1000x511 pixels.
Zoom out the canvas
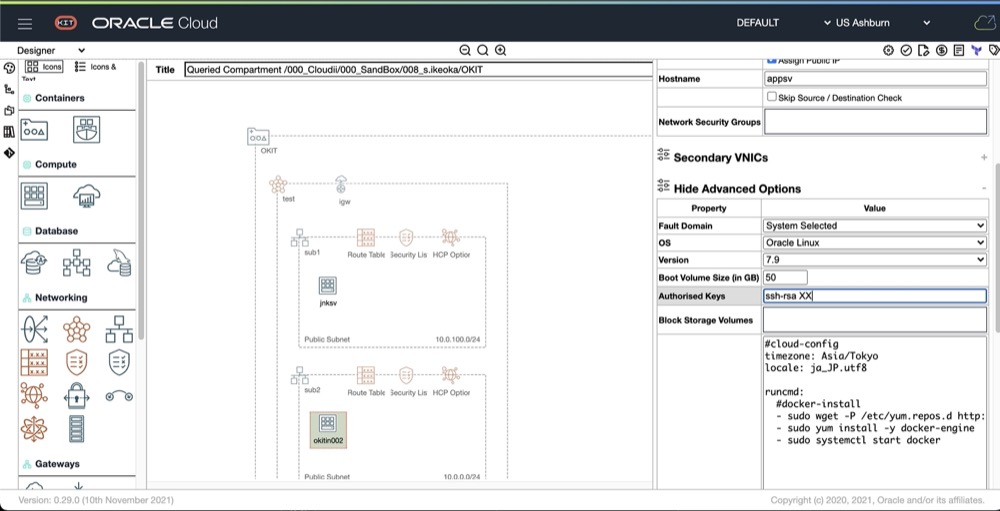click(465, 50)
